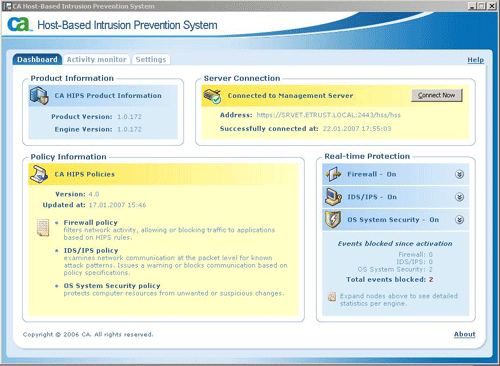Click the Engine Version value 1.0.172

(x=129, y=129)
